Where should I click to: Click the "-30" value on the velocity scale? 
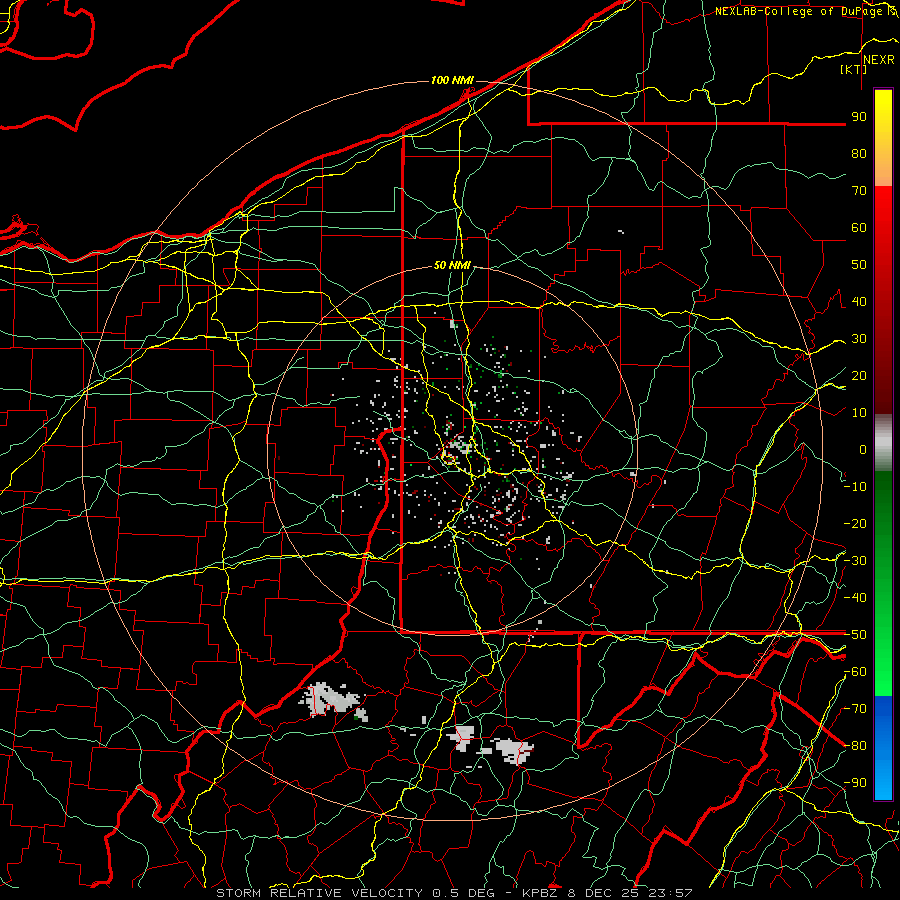(855, 561)
